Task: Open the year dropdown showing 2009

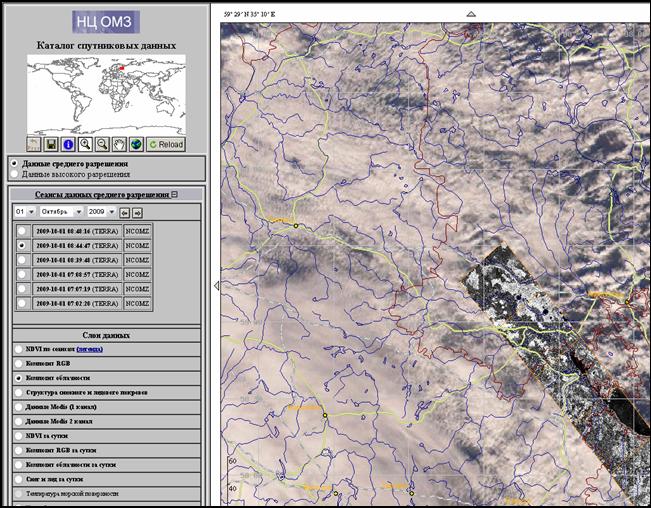Action: coord(101,213)
